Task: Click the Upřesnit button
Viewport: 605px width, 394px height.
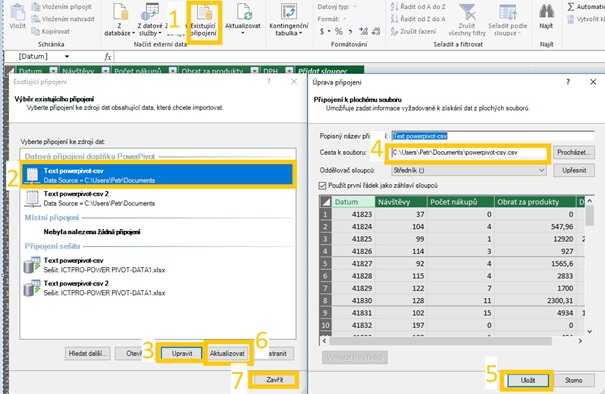Action: point(573,170)
